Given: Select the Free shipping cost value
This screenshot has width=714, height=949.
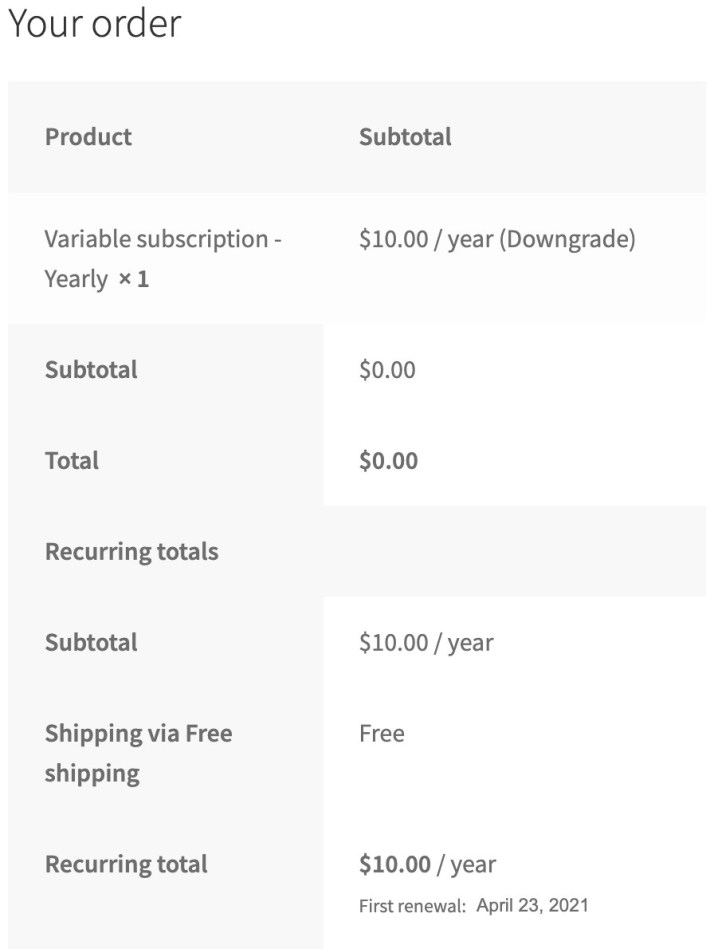Looking at the screenshot, I should pos(382,734).
